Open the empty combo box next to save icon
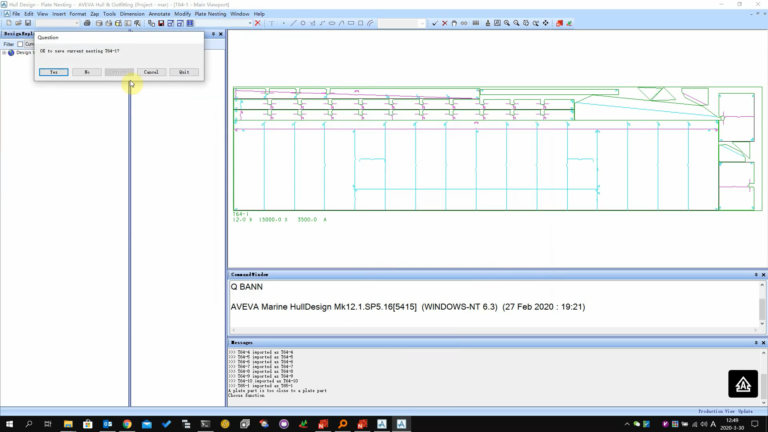Image resolution: width=768 pixels, height=432 pixels. coord(57,23)
